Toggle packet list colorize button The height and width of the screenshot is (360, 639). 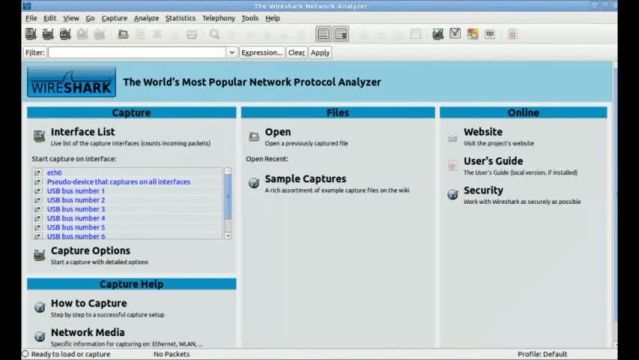pyautogui.click(x=324, y=34)
